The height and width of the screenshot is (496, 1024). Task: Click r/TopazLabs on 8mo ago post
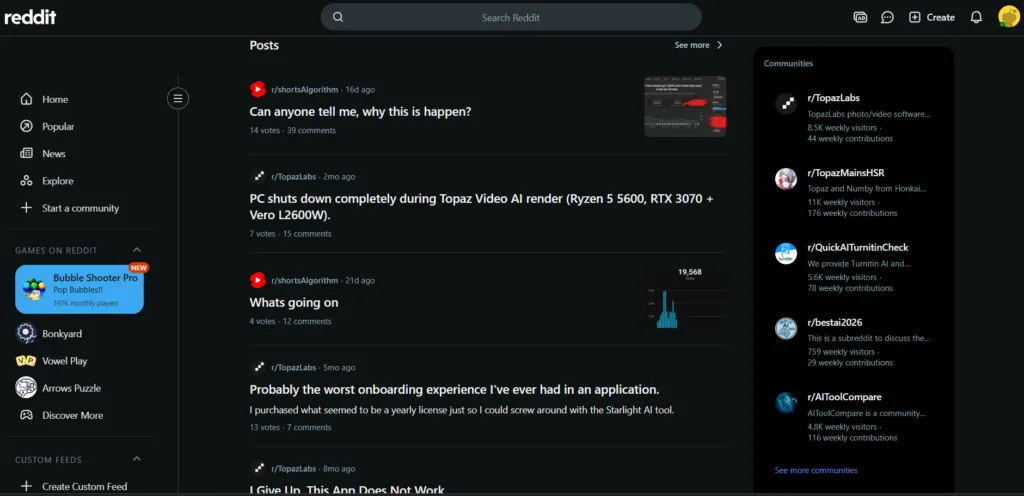(293, 469)
